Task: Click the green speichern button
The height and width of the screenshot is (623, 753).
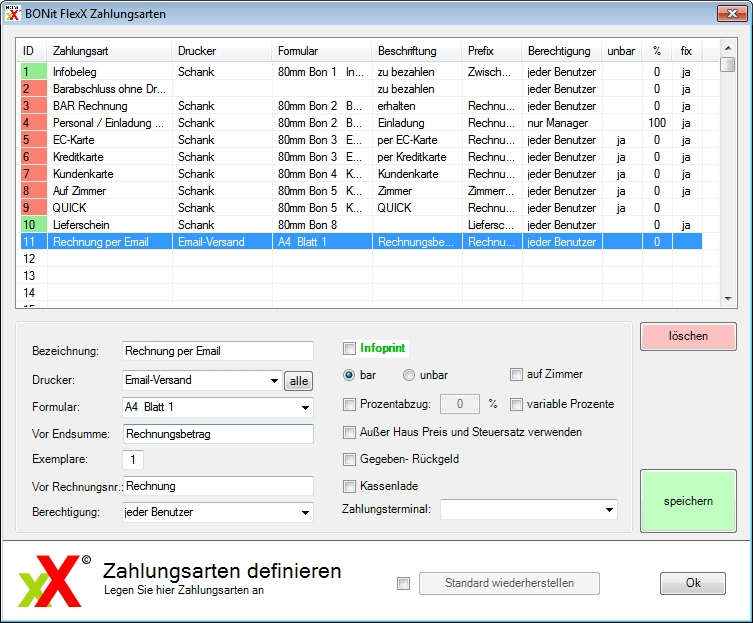Action: (688, 501)
